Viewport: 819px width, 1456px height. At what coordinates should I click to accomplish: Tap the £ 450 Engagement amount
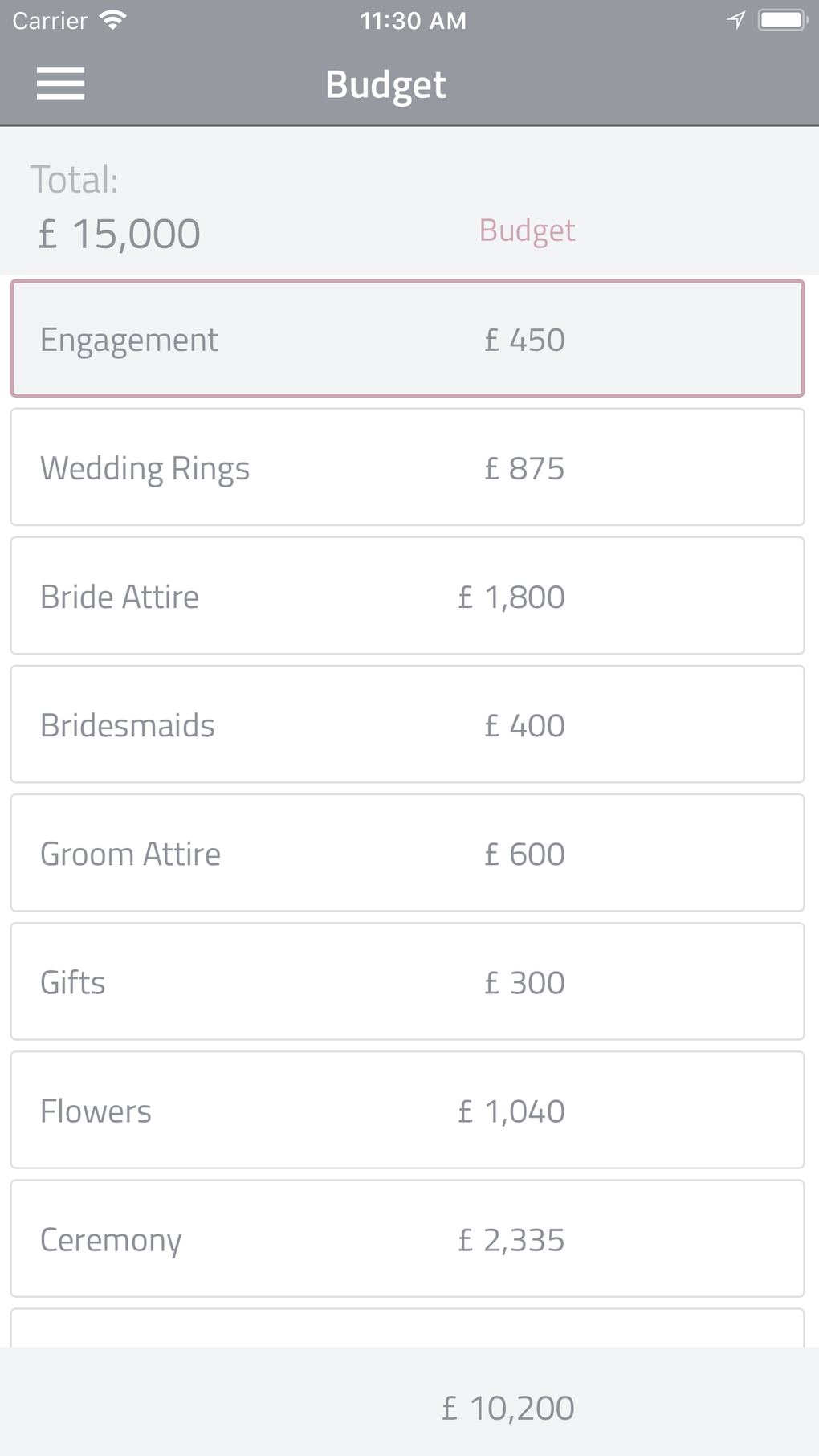click(x=524, y=340)
